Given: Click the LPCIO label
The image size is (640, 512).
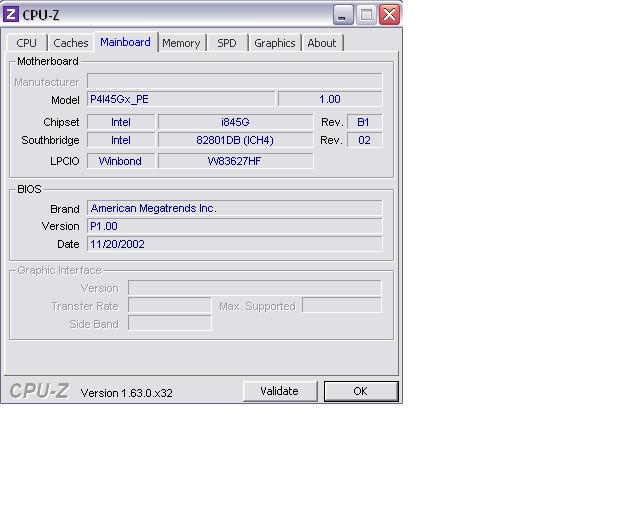Looking at the screenshot, I should tap(64, 161).
